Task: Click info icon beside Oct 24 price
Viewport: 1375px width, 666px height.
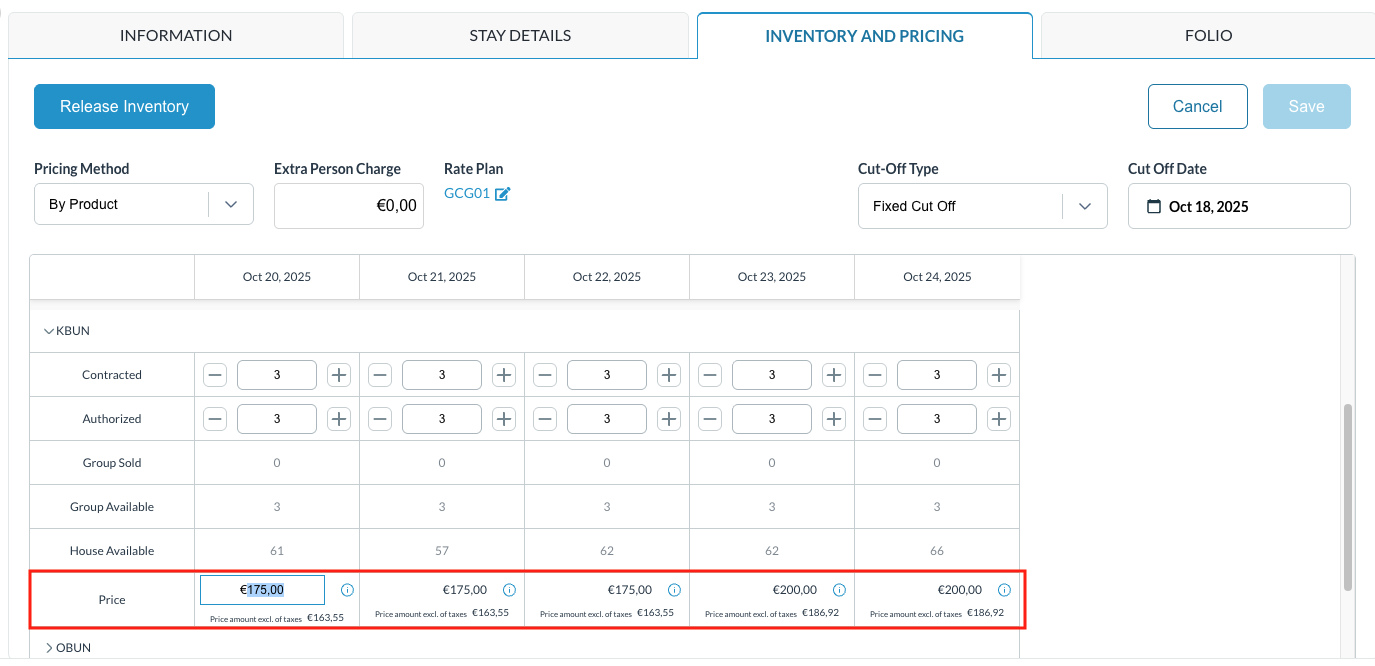Action: click(x=1004, y=590)
